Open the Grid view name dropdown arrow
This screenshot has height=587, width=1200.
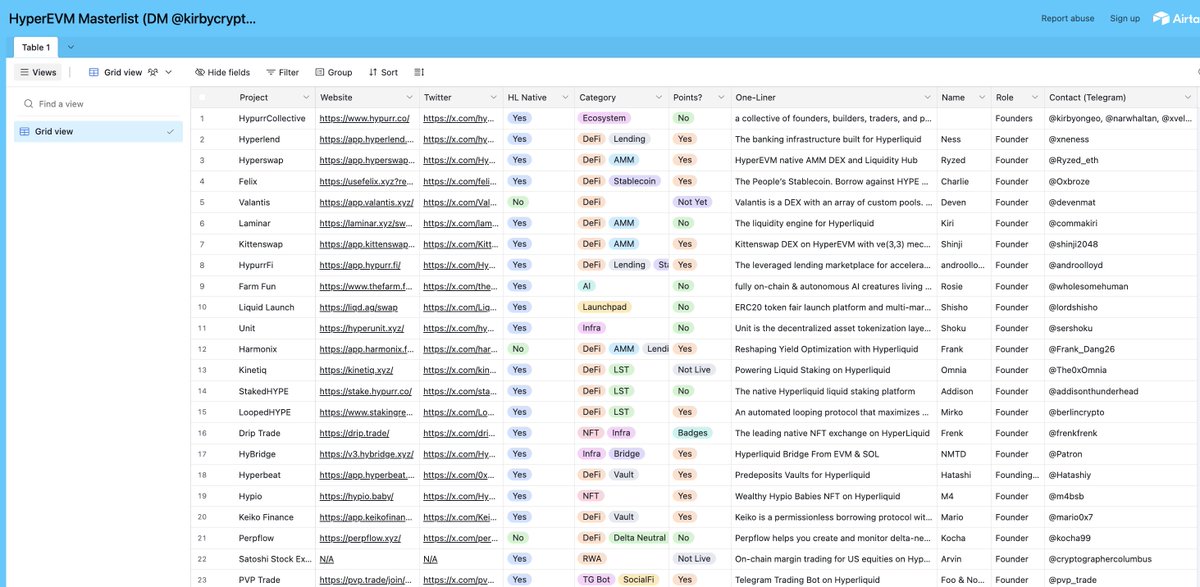click(x=169, y=72)
